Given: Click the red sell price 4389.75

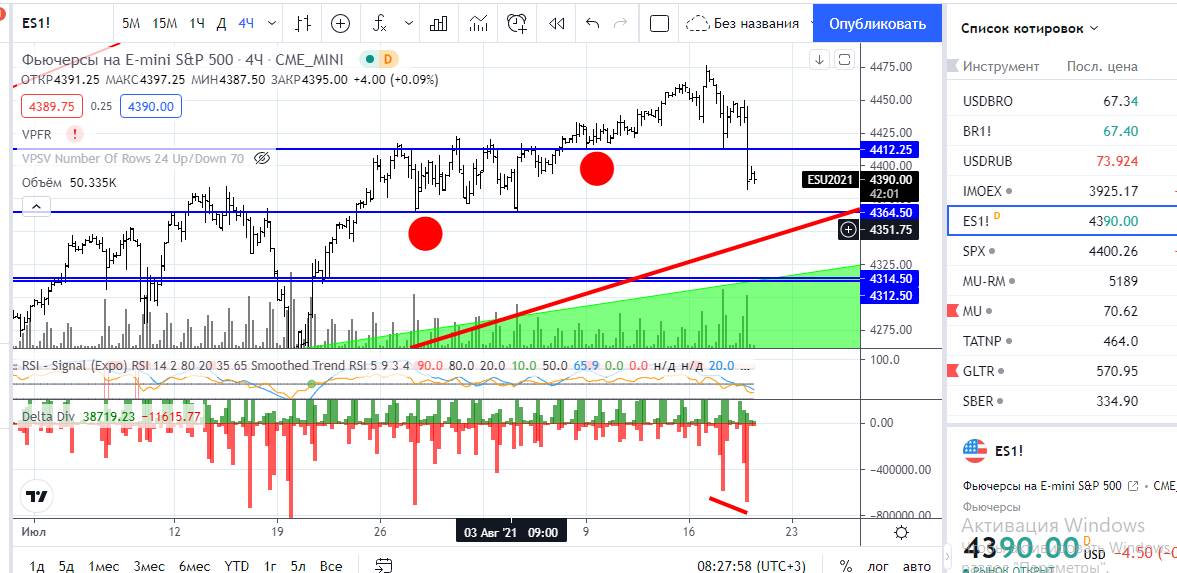Looking at the screenshot, I should tap(52, 107).
